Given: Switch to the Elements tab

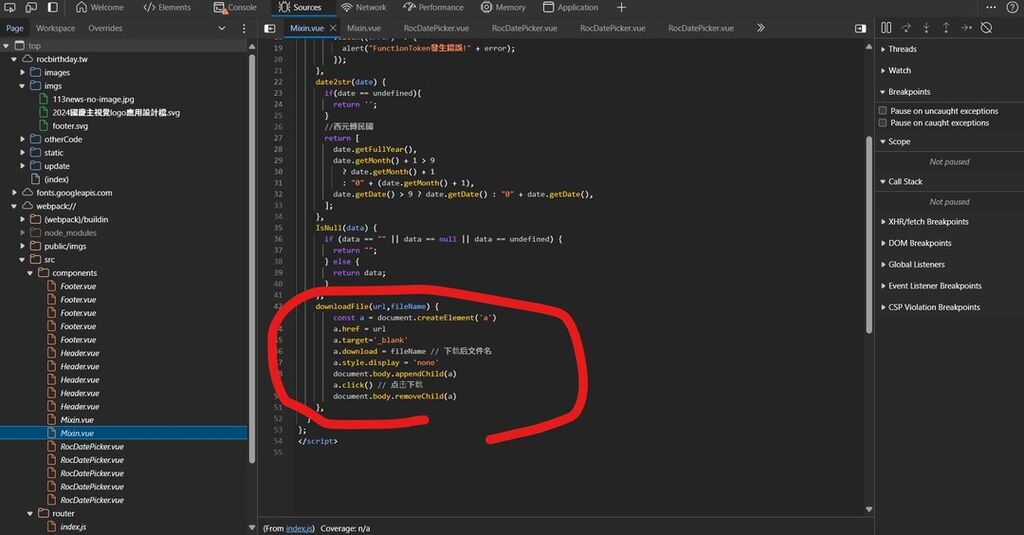Looking at the screenshot, I should coord(167,7).
